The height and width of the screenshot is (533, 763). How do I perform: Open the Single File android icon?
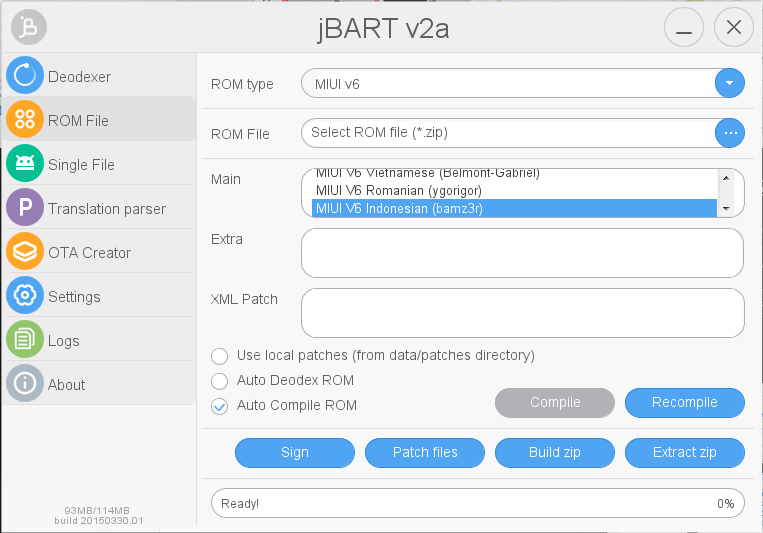tap(25, 163)
